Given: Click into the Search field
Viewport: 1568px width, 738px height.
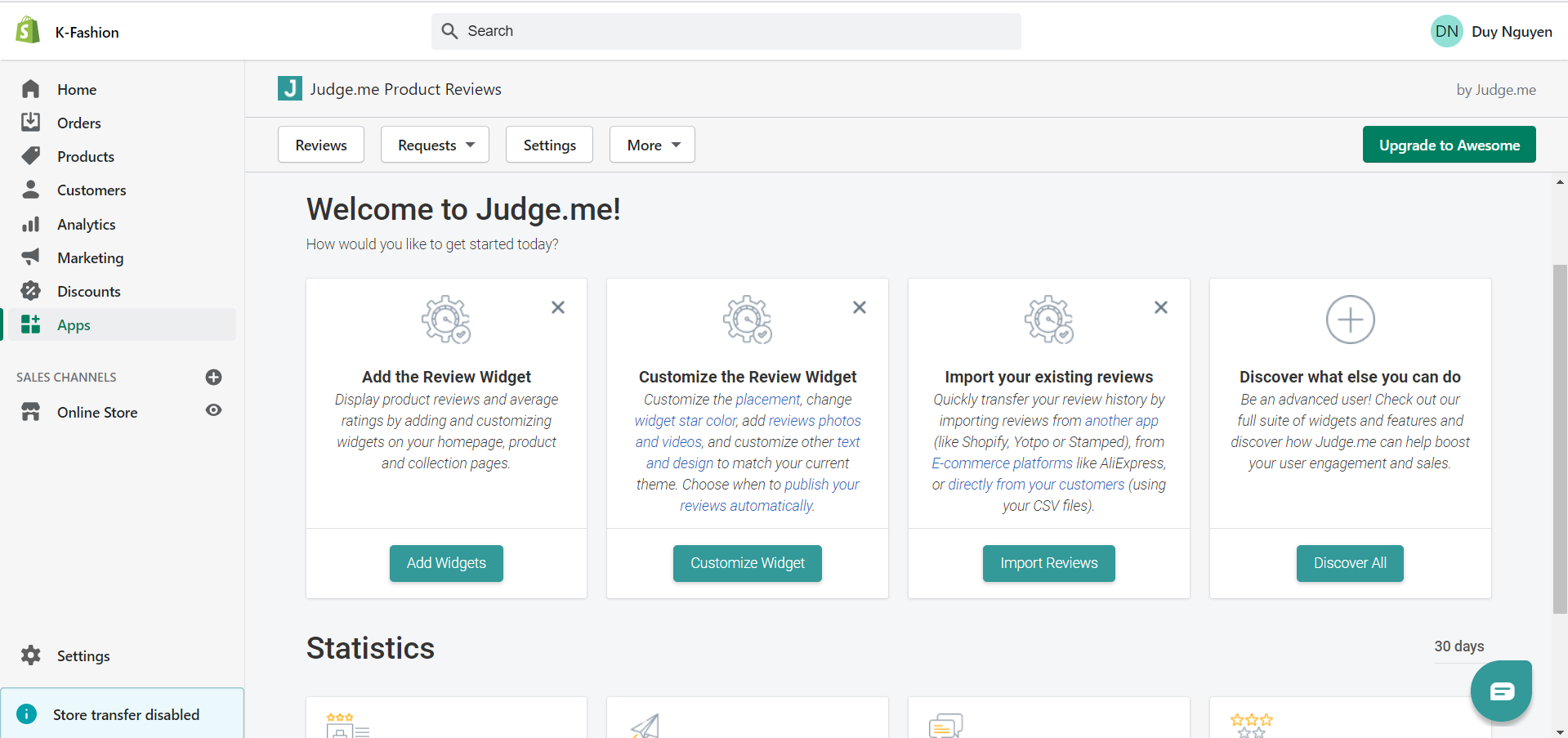Looking at the screenshot, I should (726, 31).
